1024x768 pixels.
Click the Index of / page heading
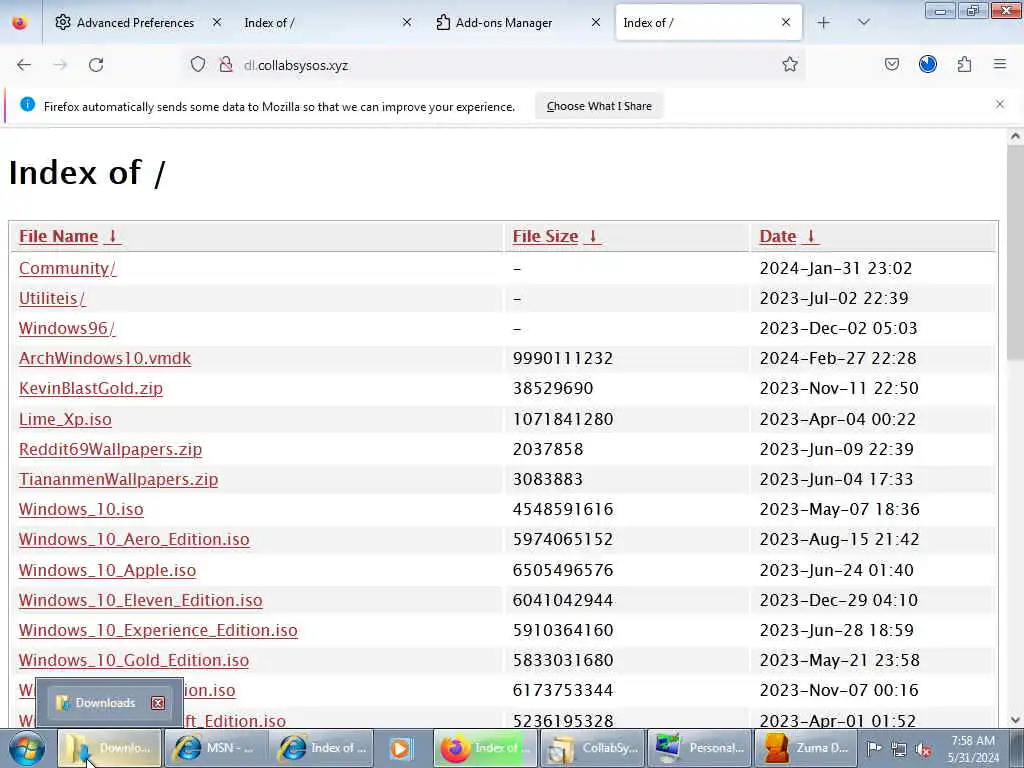pos(87,172)
